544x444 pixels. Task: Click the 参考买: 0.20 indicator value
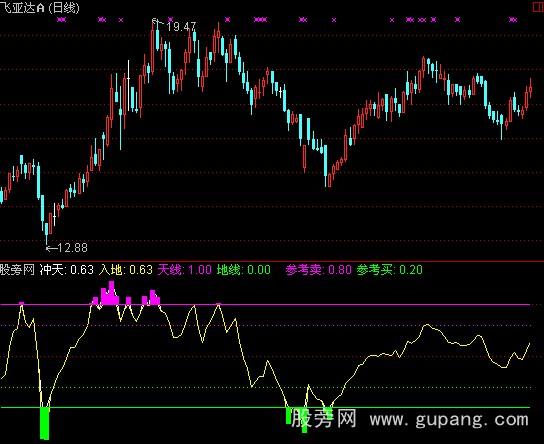390,270
